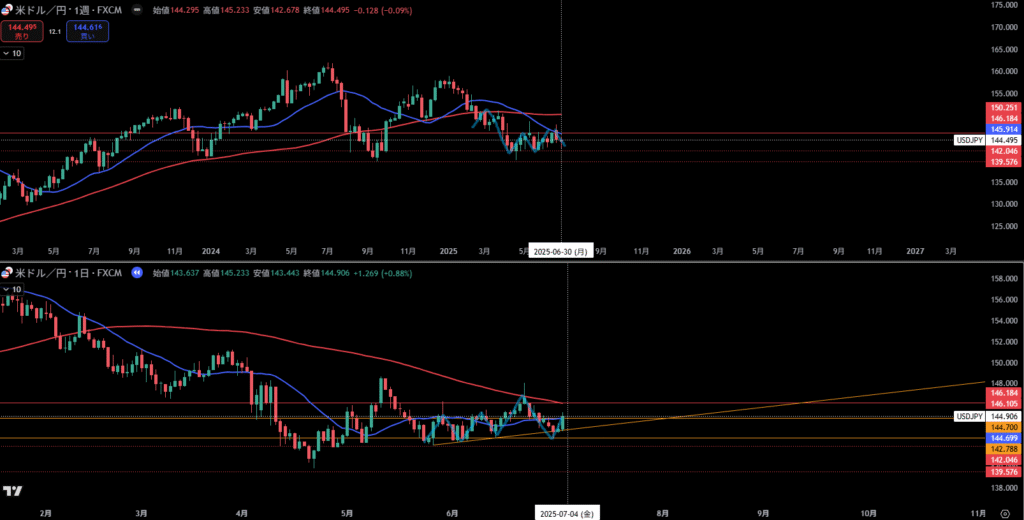This screenshot has width=1024, height=520.
Task: Select the orange 142.788 price label
Action: click(1002, 449)
